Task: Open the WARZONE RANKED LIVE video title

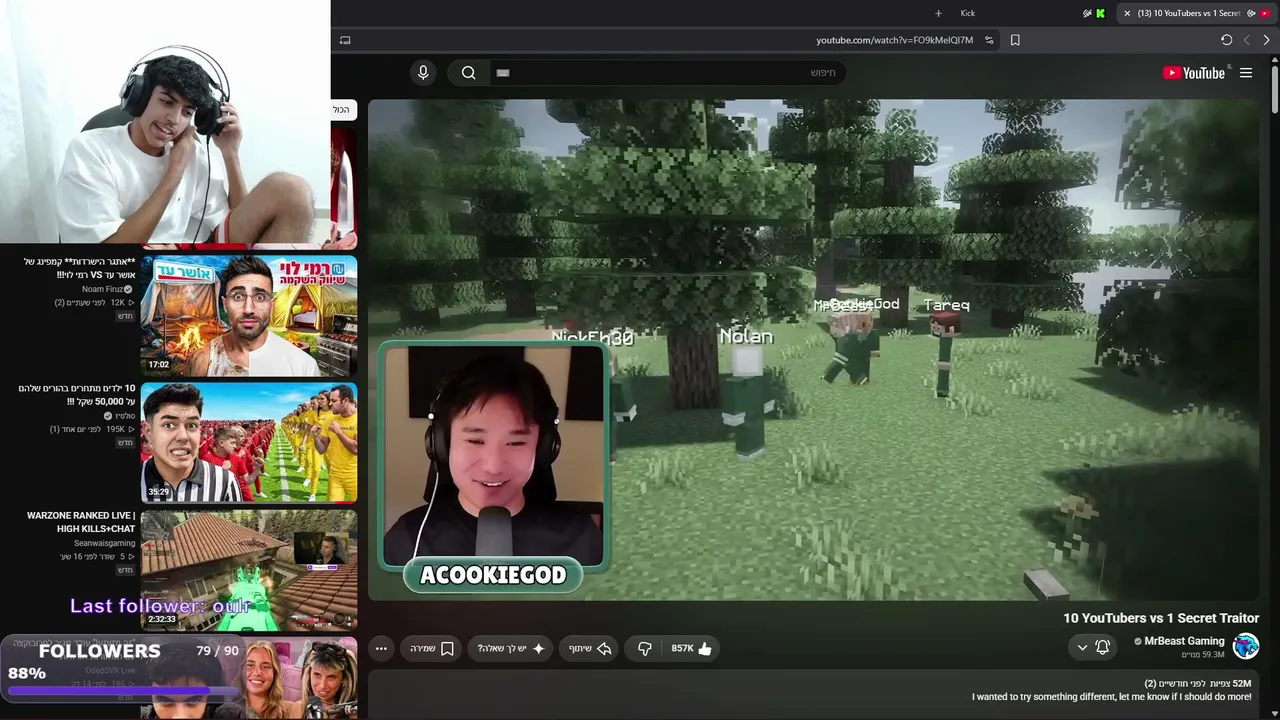Action: click(x=81, y=522)
